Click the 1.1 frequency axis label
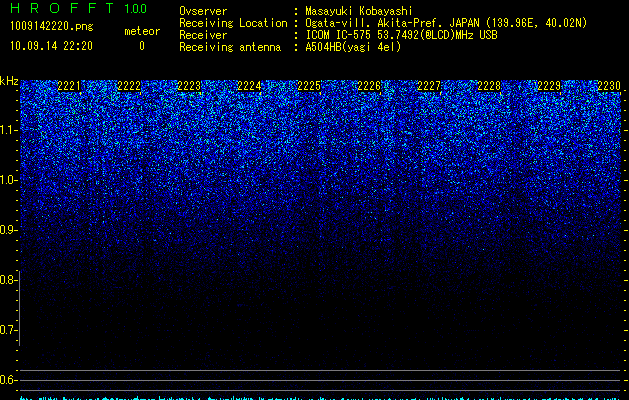This screenshot has width=629, height=400. click(9, 130)
